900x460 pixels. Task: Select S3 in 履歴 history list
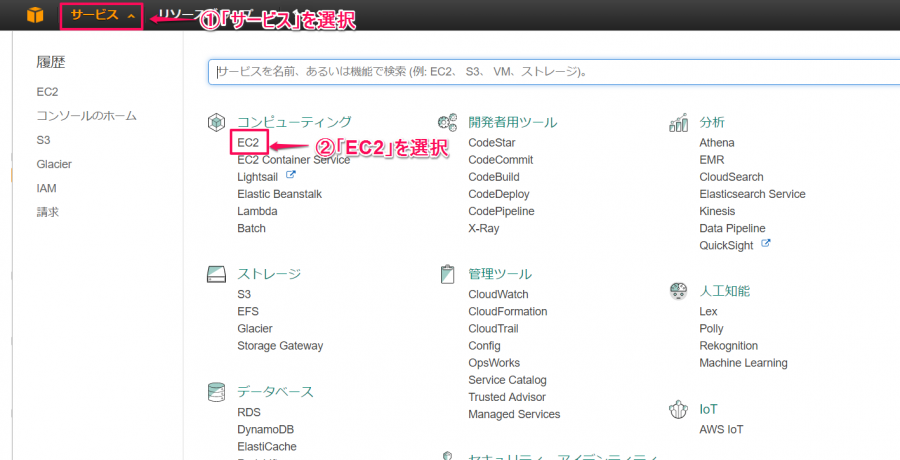pyautogui.click(x=43, y=140)
